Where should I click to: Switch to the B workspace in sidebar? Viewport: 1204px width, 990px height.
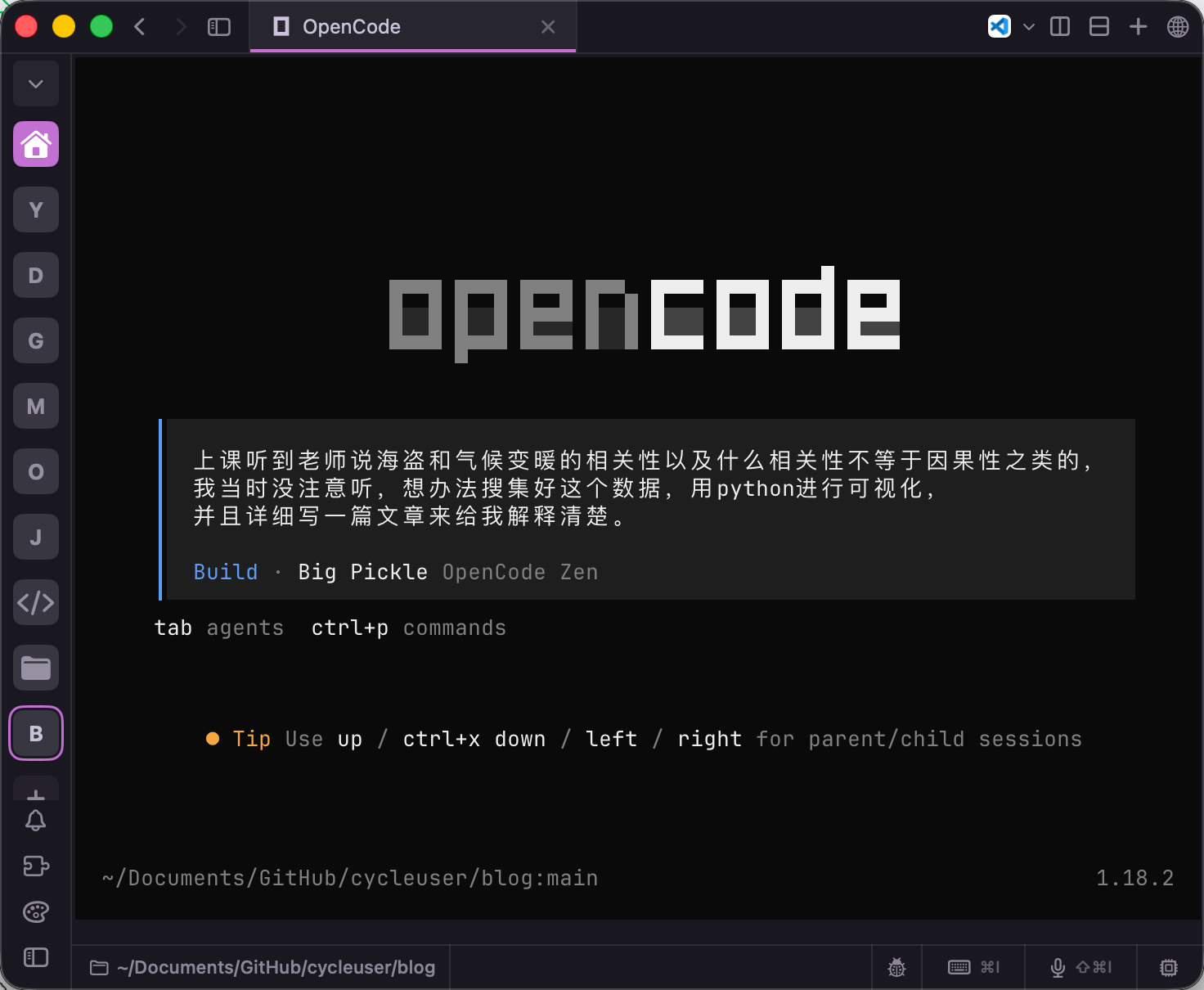point(36,733)
